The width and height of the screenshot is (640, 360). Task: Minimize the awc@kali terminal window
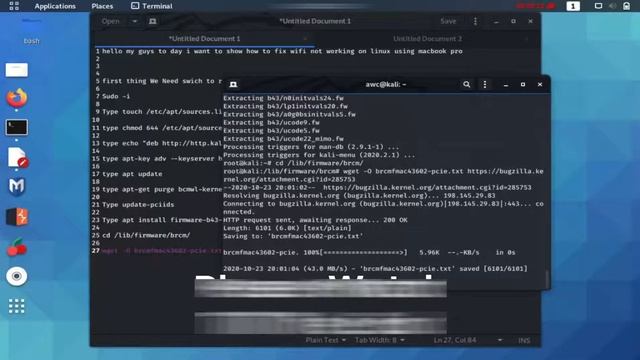(506, 84)
